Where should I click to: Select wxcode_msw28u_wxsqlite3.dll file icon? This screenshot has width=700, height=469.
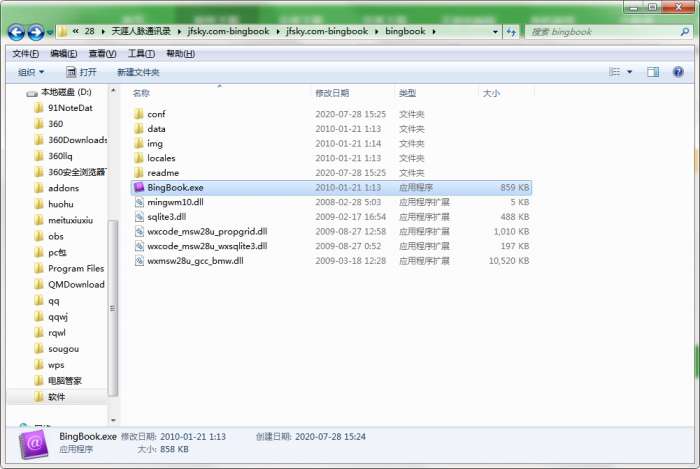click(x=139, y=246)
